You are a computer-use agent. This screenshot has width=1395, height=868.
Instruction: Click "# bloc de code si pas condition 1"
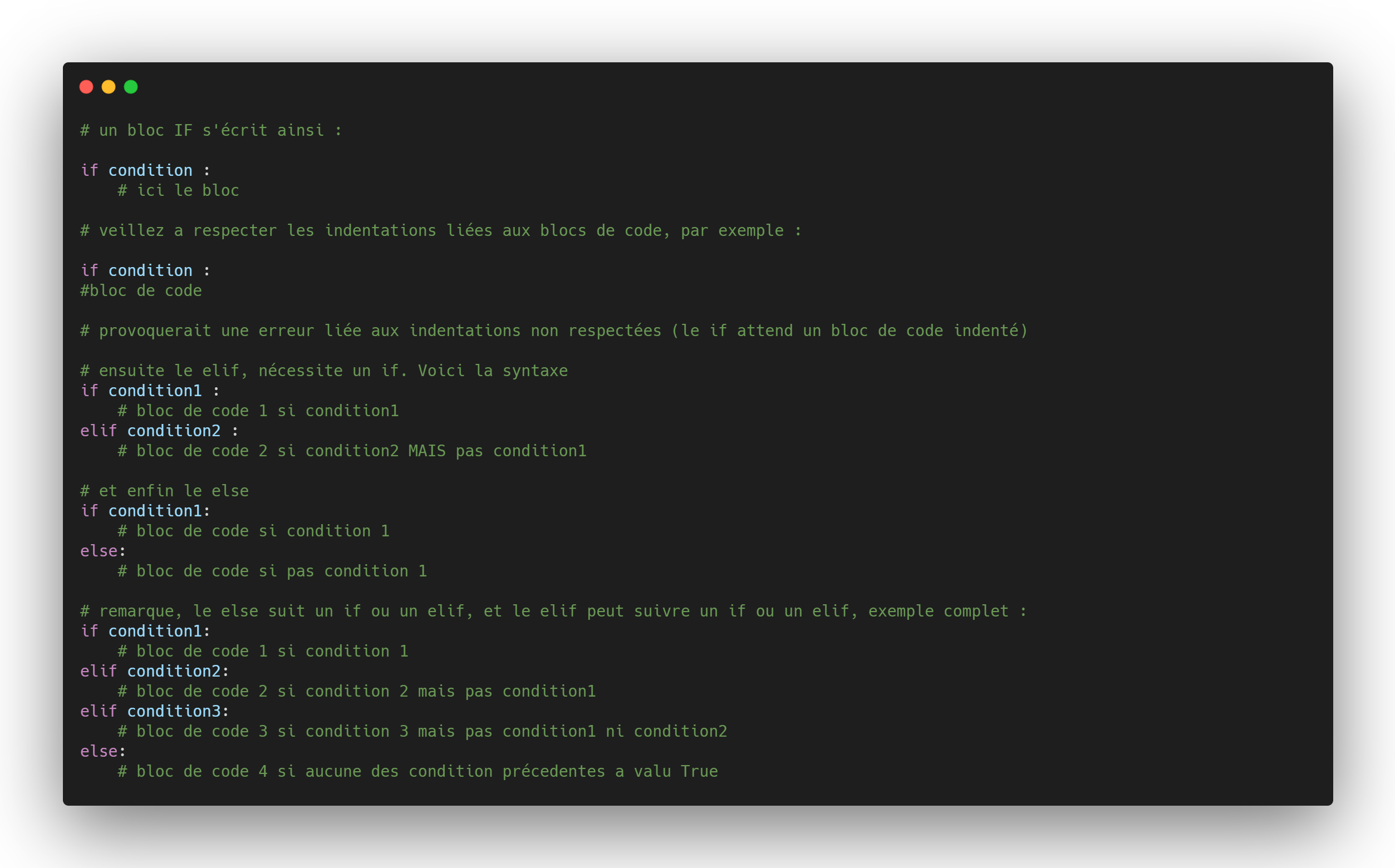point(272,571)
